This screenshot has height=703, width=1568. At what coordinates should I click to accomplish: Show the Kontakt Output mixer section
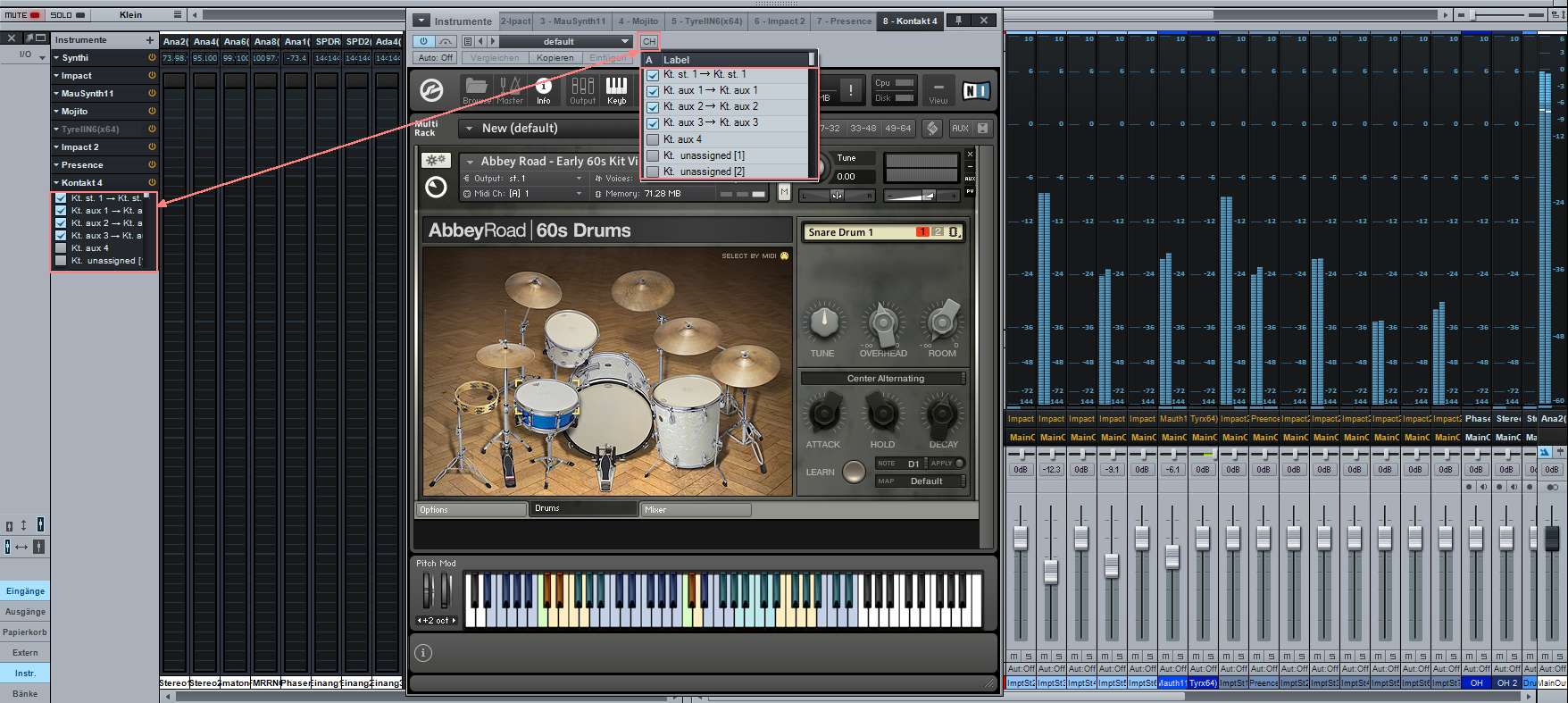pos(582,89)
